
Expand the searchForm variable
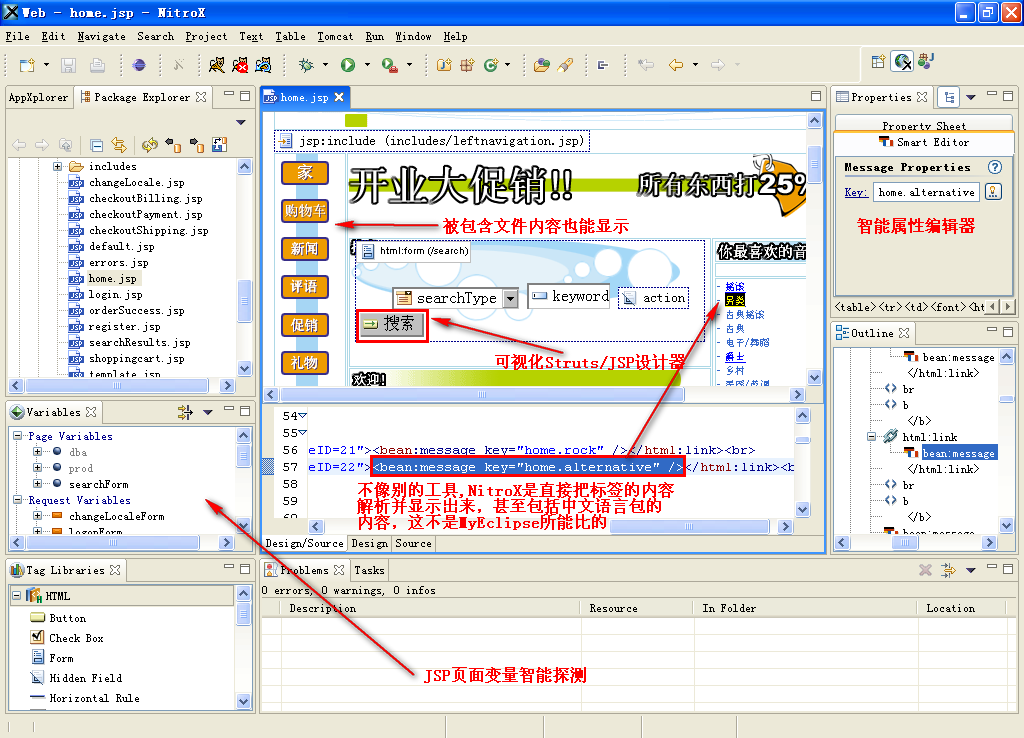(37, 484)
